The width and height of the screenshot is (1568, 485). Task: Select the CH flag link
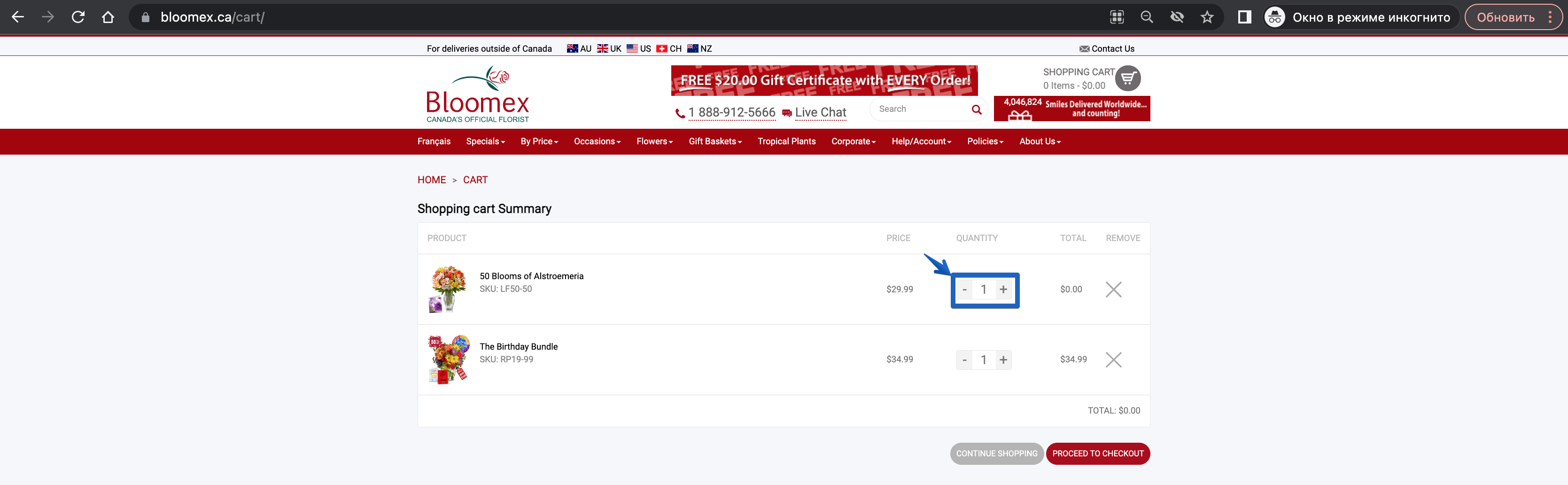click(668, 49)
